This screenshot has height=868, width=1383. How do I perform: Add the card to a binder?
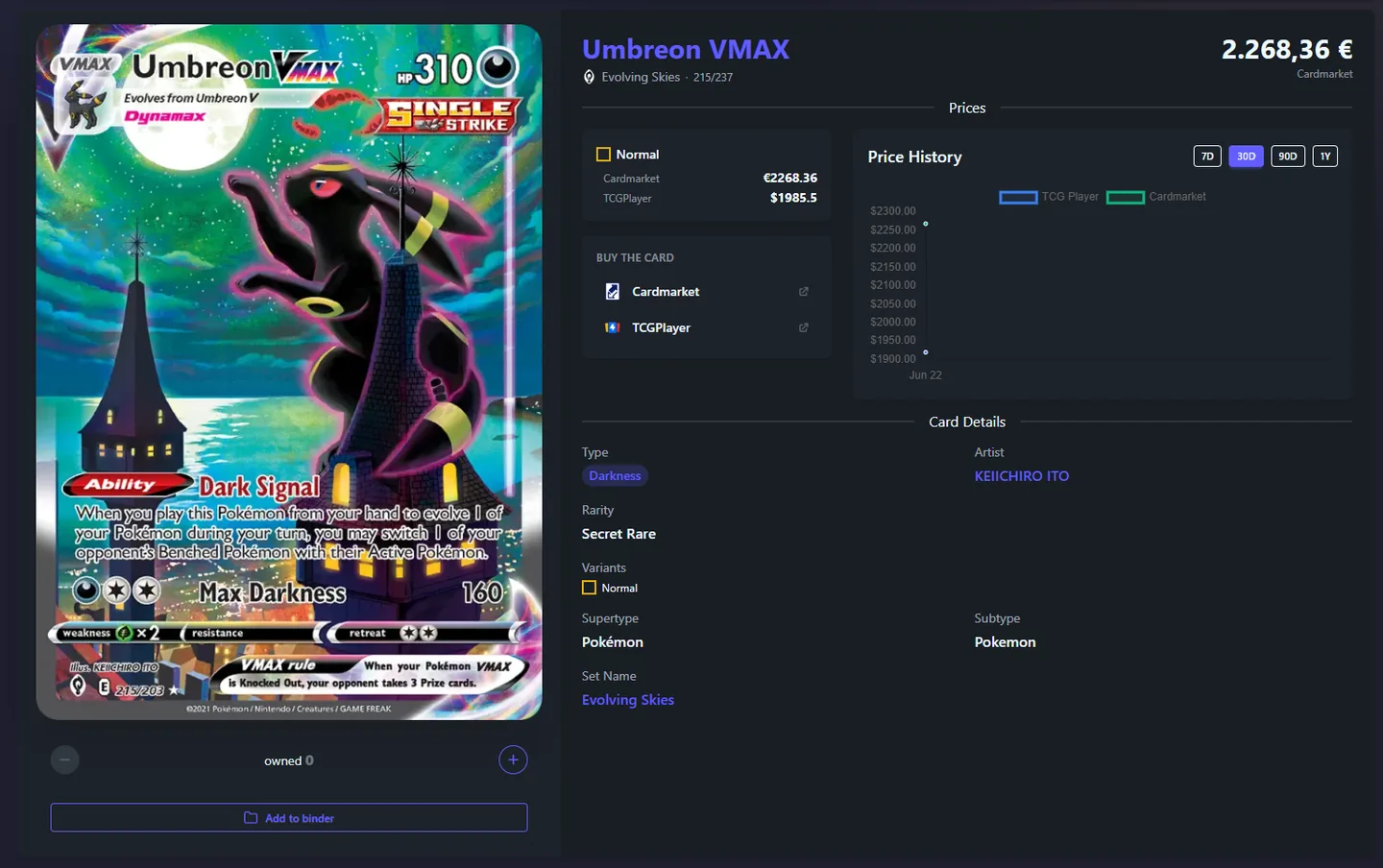tap(289, 818)
